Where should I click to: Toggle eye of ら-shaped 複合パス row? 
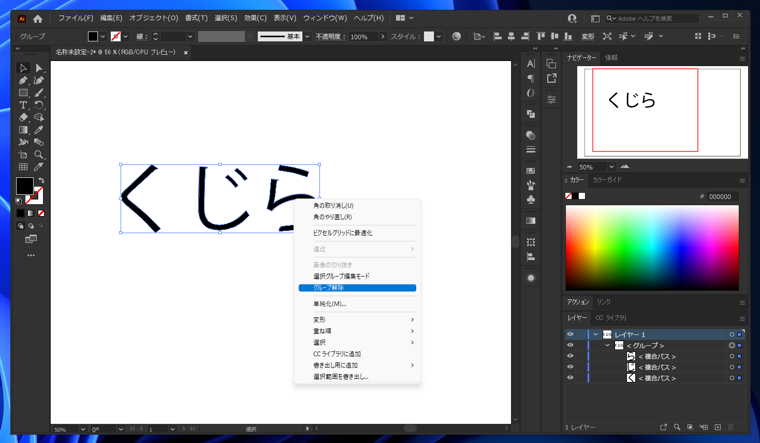[570, 356]
